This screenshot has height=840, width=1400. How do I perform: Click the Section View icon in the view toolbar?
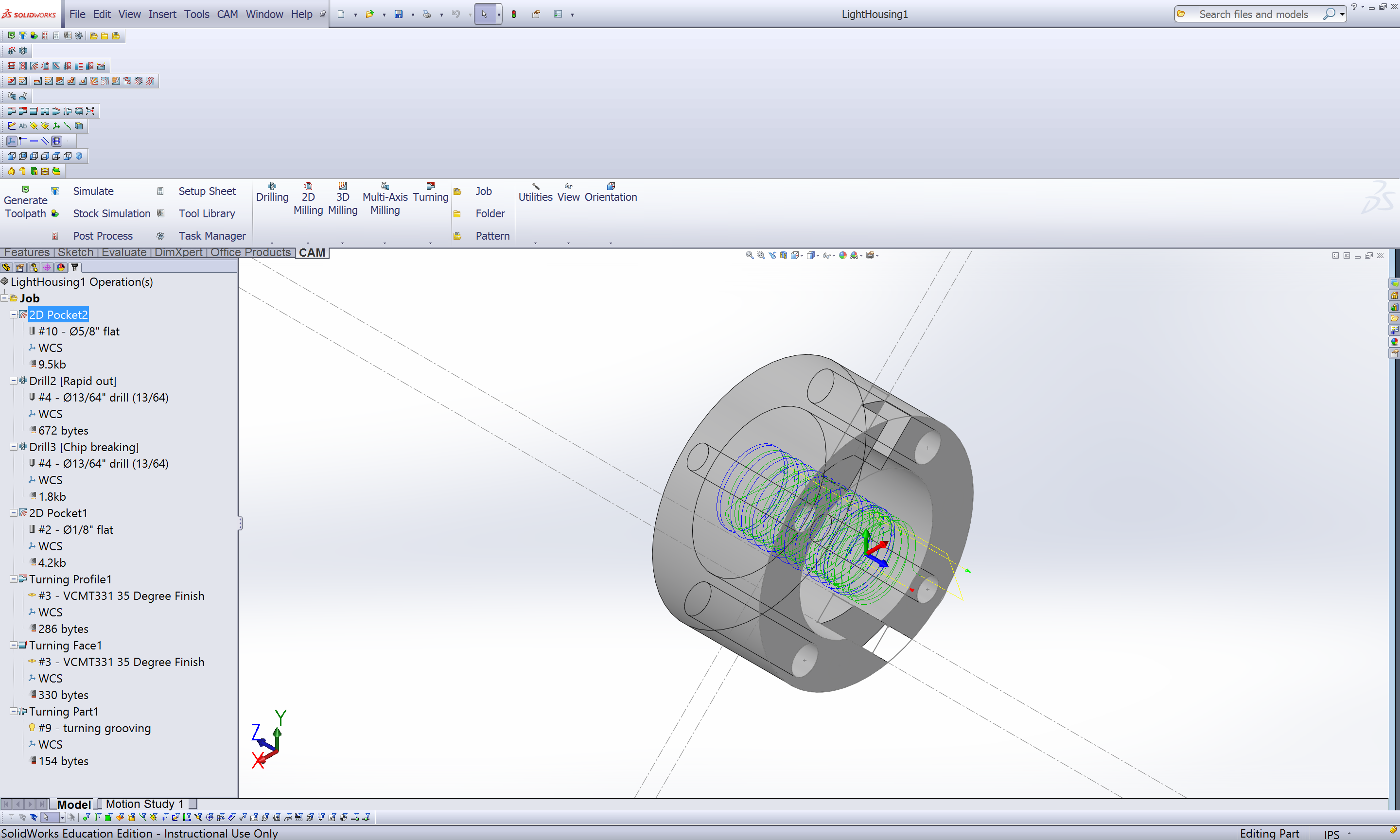pos(784,255)
